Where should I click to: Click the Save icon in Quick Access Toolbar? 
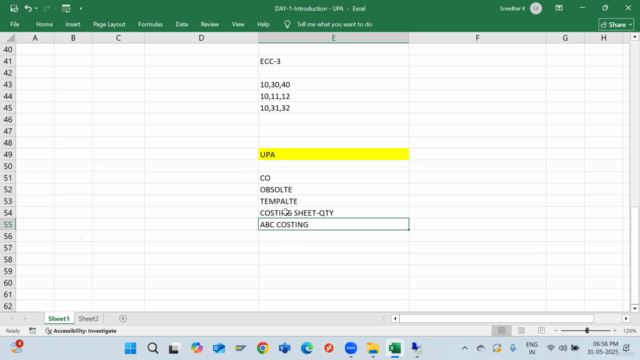coord(14,8)
